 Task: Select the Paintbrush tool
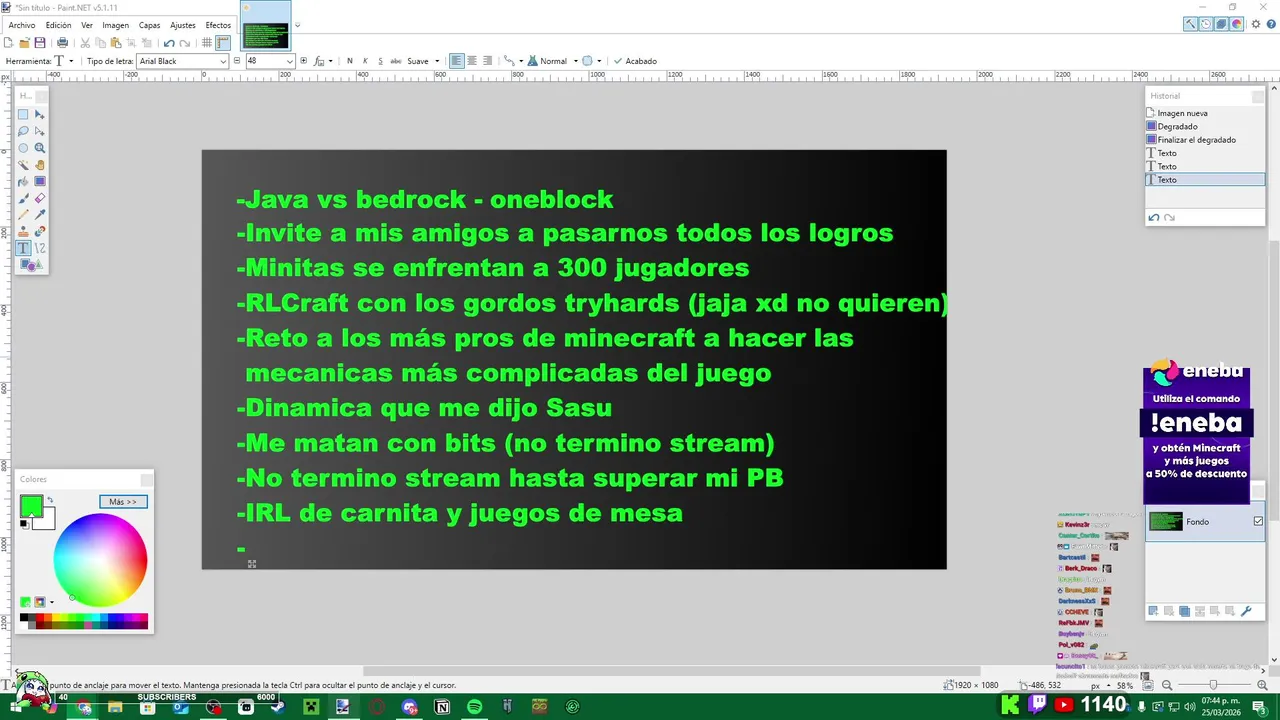23,198
